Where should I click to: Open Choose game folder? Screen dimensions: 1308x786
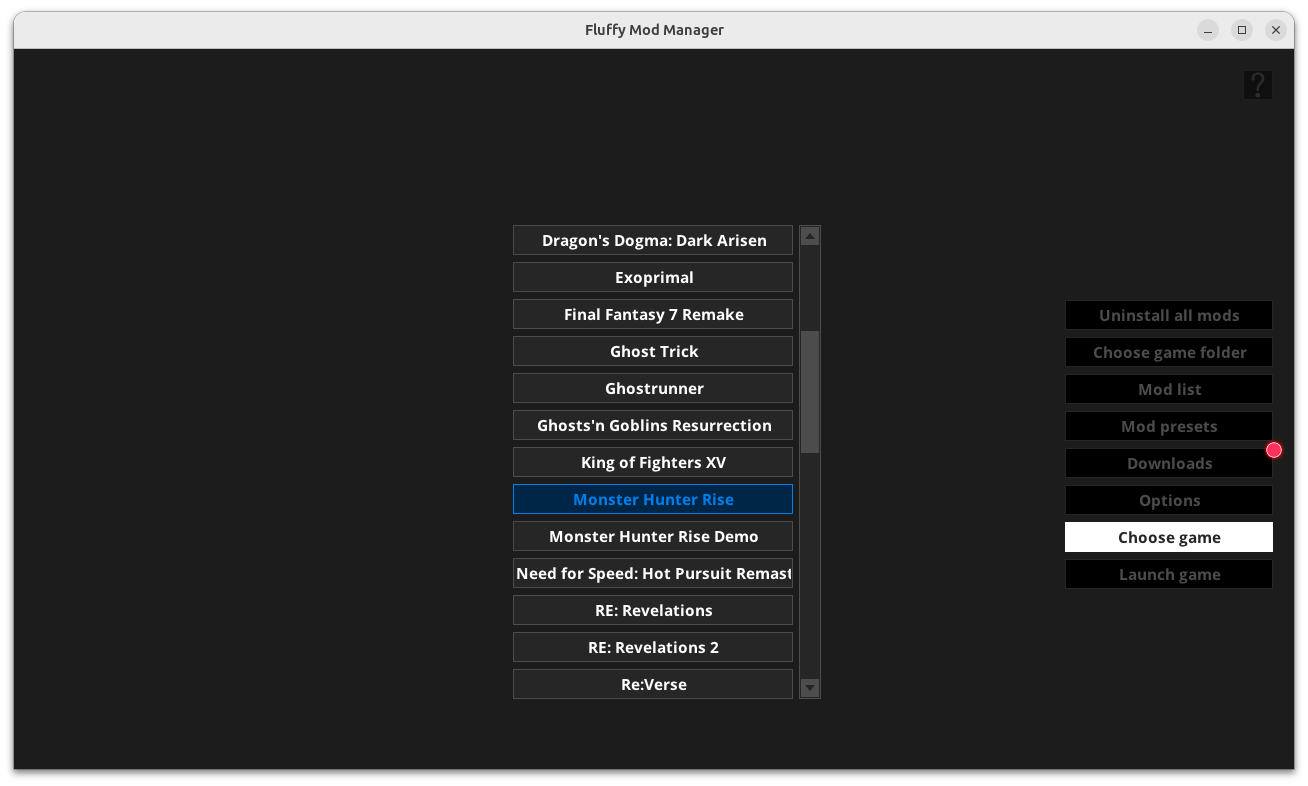click(1169, 352)
